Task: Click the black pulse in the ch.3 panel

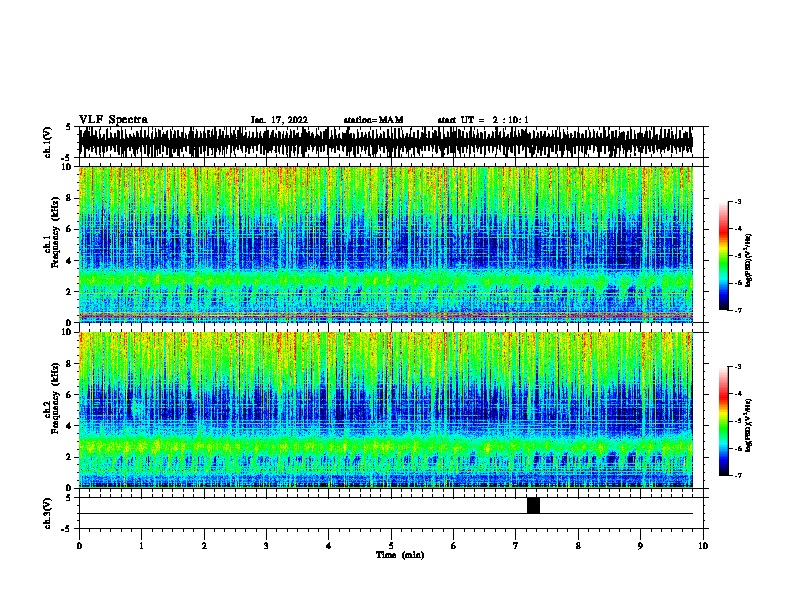Action: (533, 505)
